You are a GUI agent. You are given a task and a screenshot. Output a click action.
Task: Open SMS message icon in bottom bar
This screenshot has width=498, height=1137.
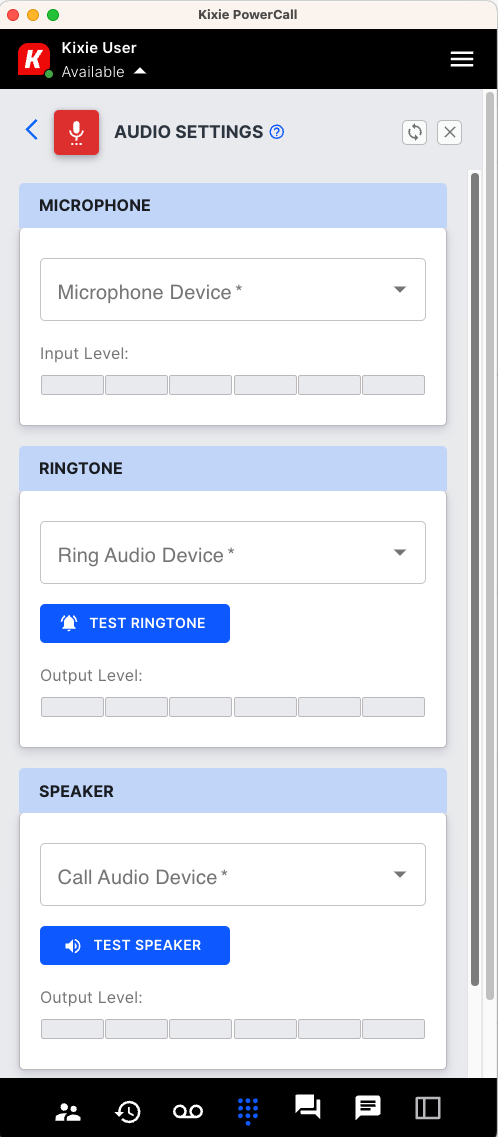[368, 1108]
